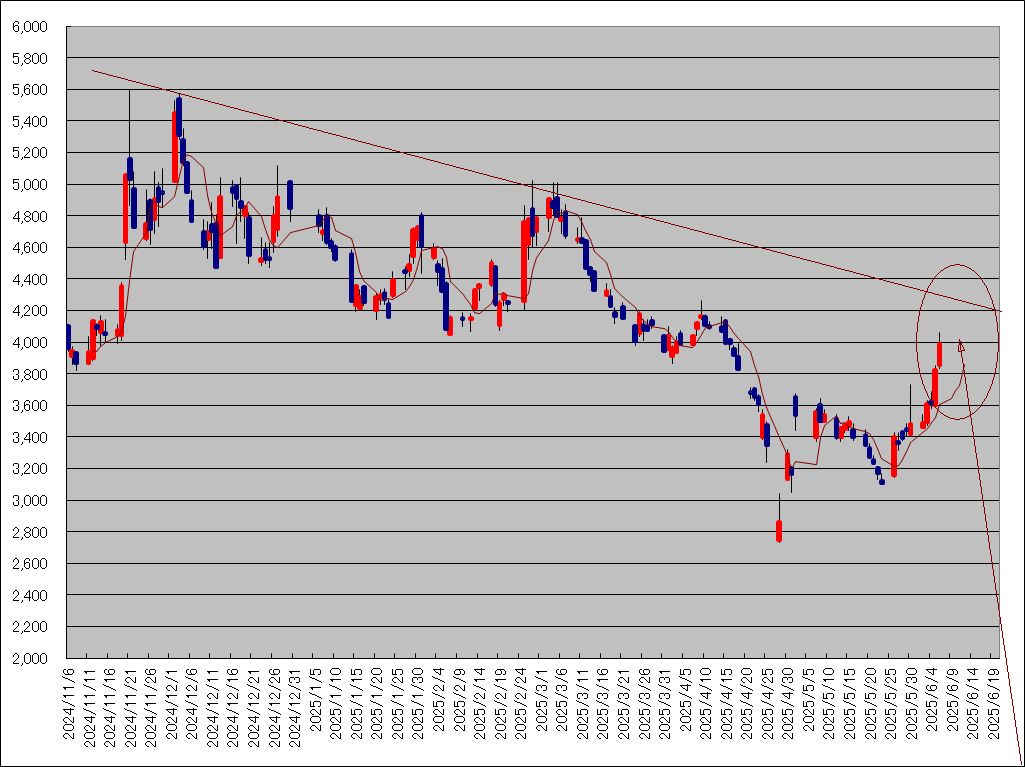Screen dimensions: 1025x767
Task: Select the 3,800 y-axis label
Action: [30, 374]
